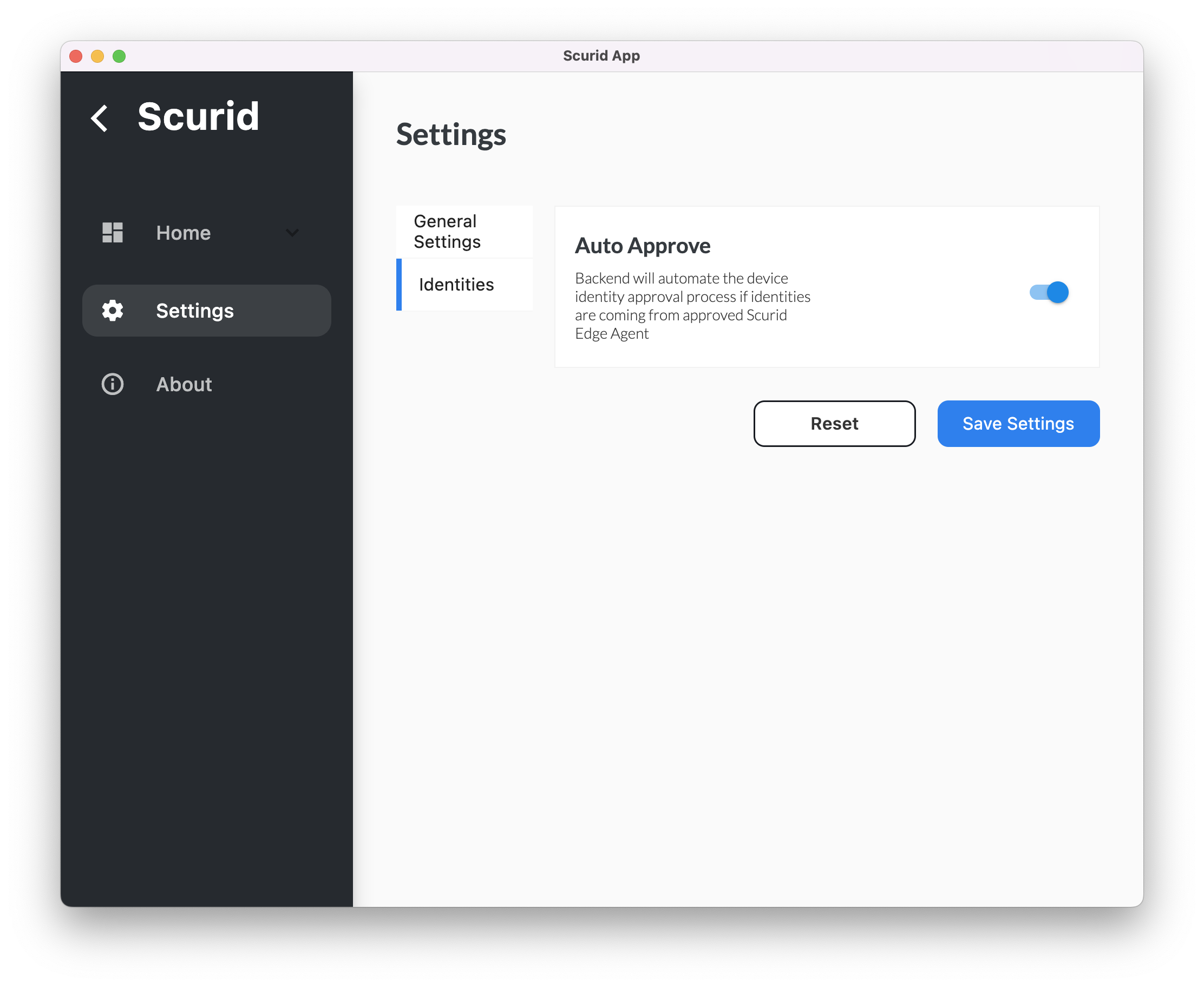The height and width of the screenshot is (987, 1204).
Task: Click the back arrow beside Scurid
Action: point(100,119)
